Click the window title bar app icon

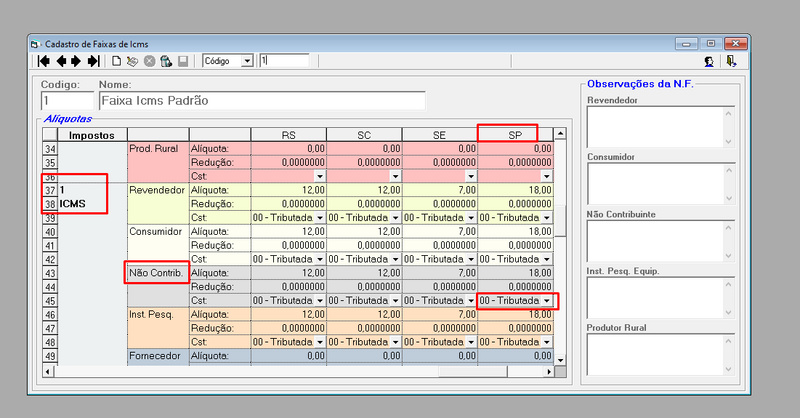[x=35, y=44]
